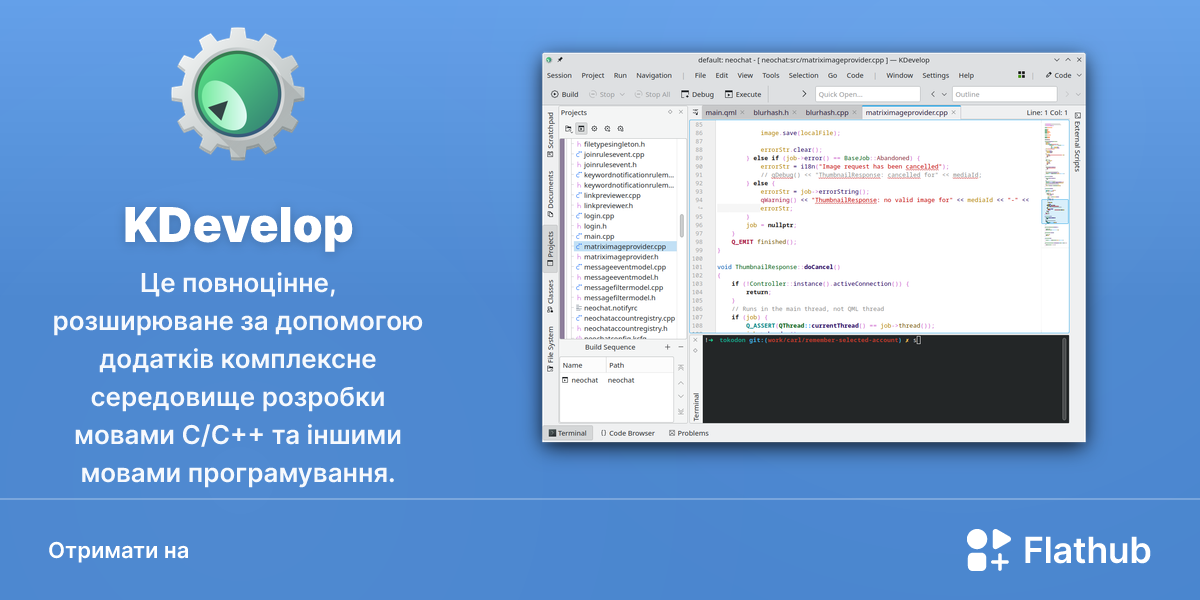The width and height of the screenshot is (1200, 600).
Task: Expand the toolbar overflow chevron after Execute
Action: [x=804, y=94]
